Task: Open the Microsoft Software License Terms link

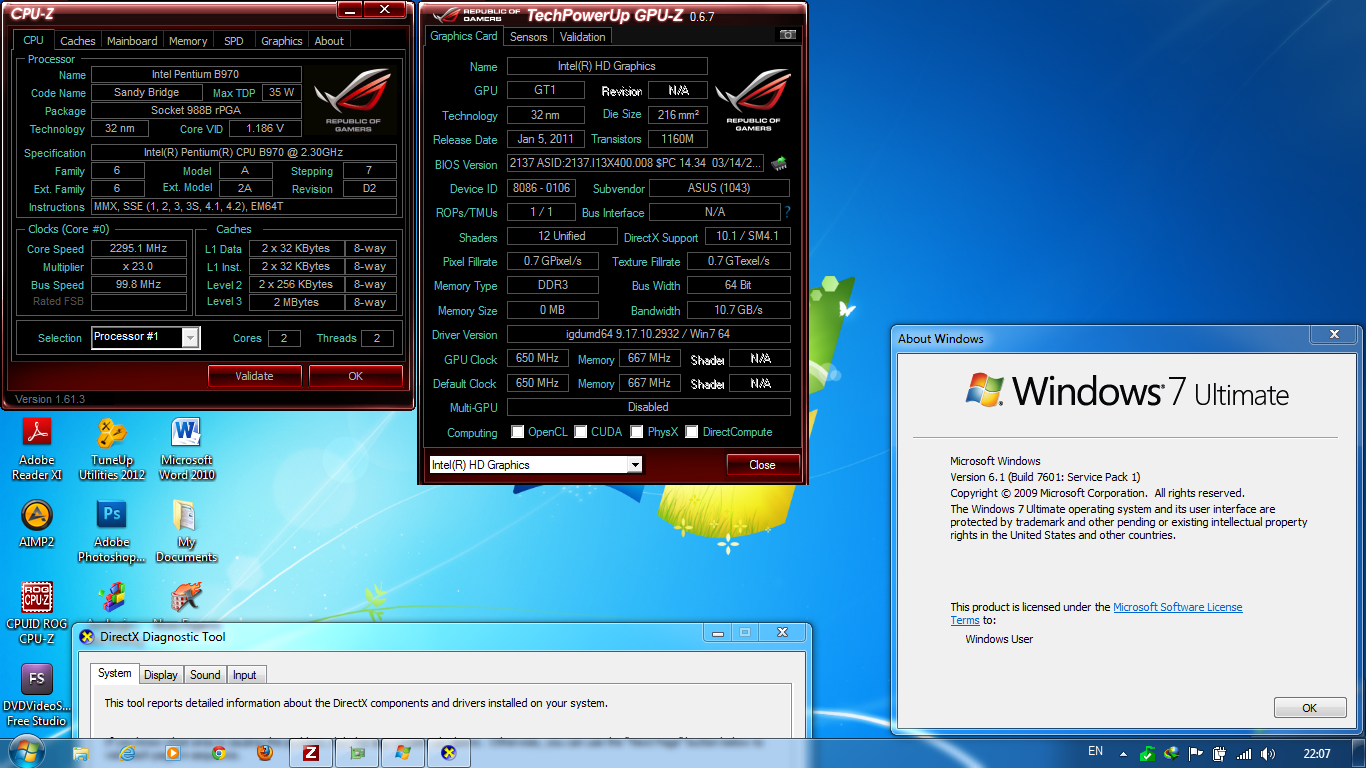Action: [1177, 607]
